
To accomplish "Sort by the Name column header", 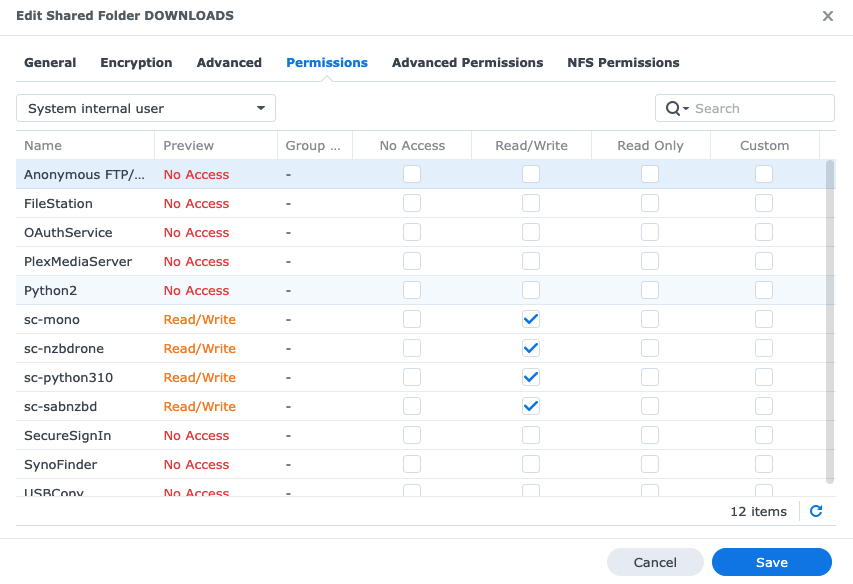I will click(85, 145).
